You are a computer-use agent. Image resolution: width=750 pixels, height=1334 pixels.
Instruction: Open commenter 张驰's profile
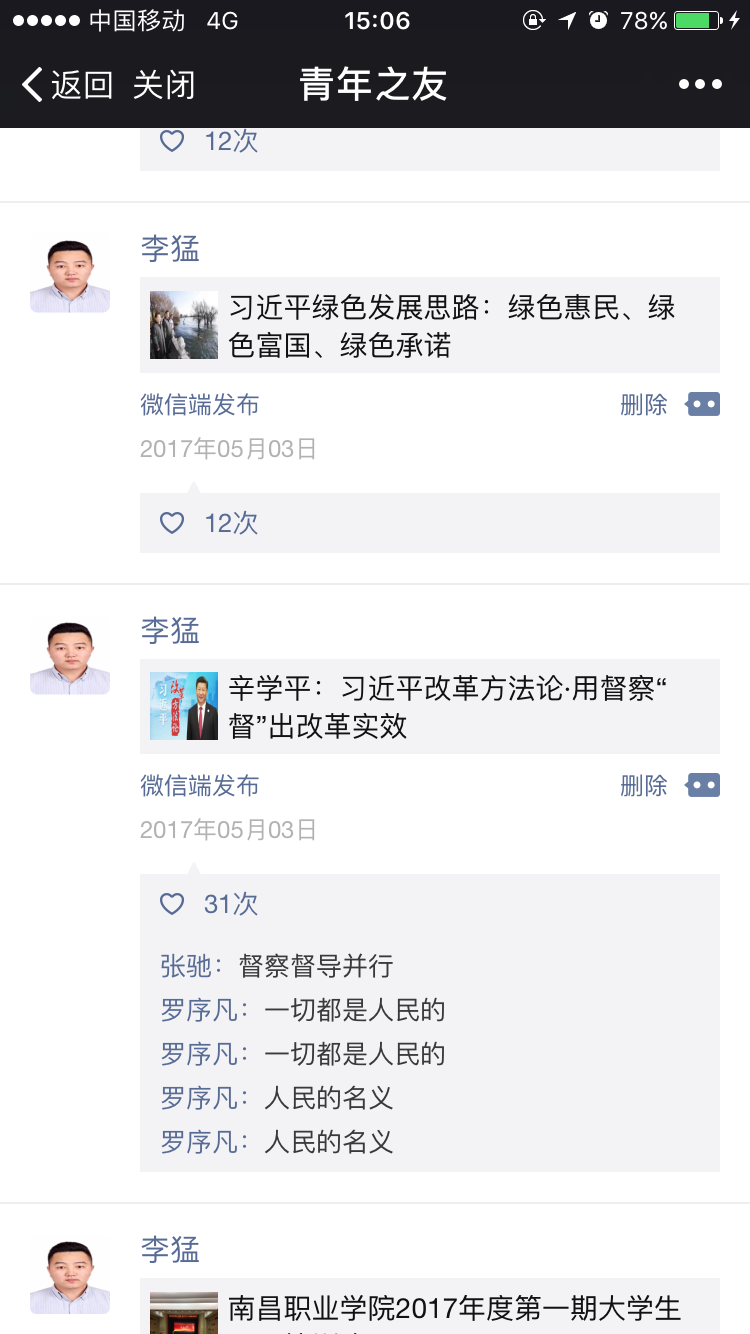[x=186, y=966]
